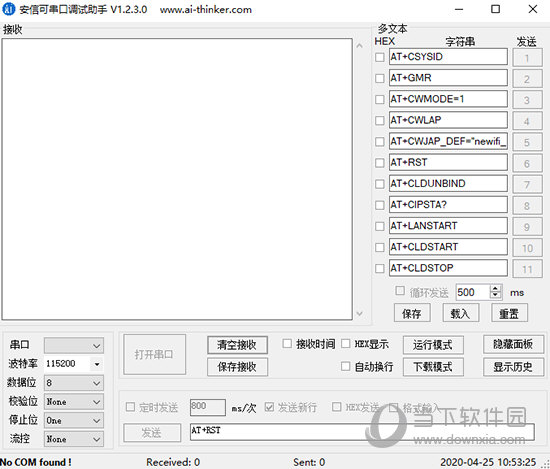Image resolution: width=550 pixels, height=469 pixels.
Task: Send command 2 AT+GMR
Action: [x=527, y=79]
